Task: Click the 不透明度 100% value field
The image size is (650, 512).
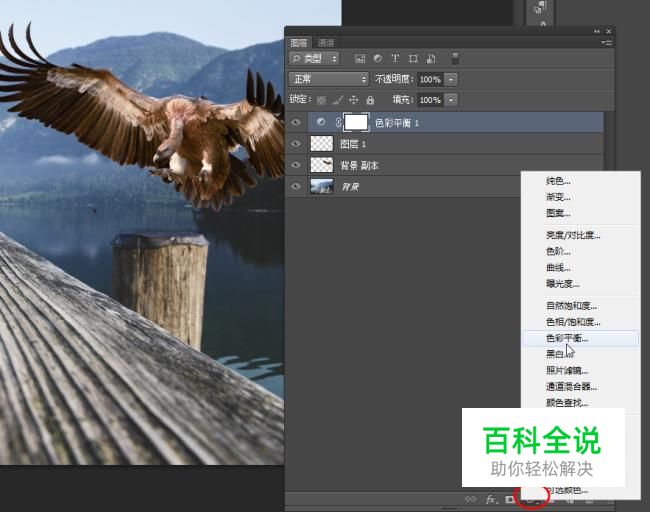Action: 430,79
